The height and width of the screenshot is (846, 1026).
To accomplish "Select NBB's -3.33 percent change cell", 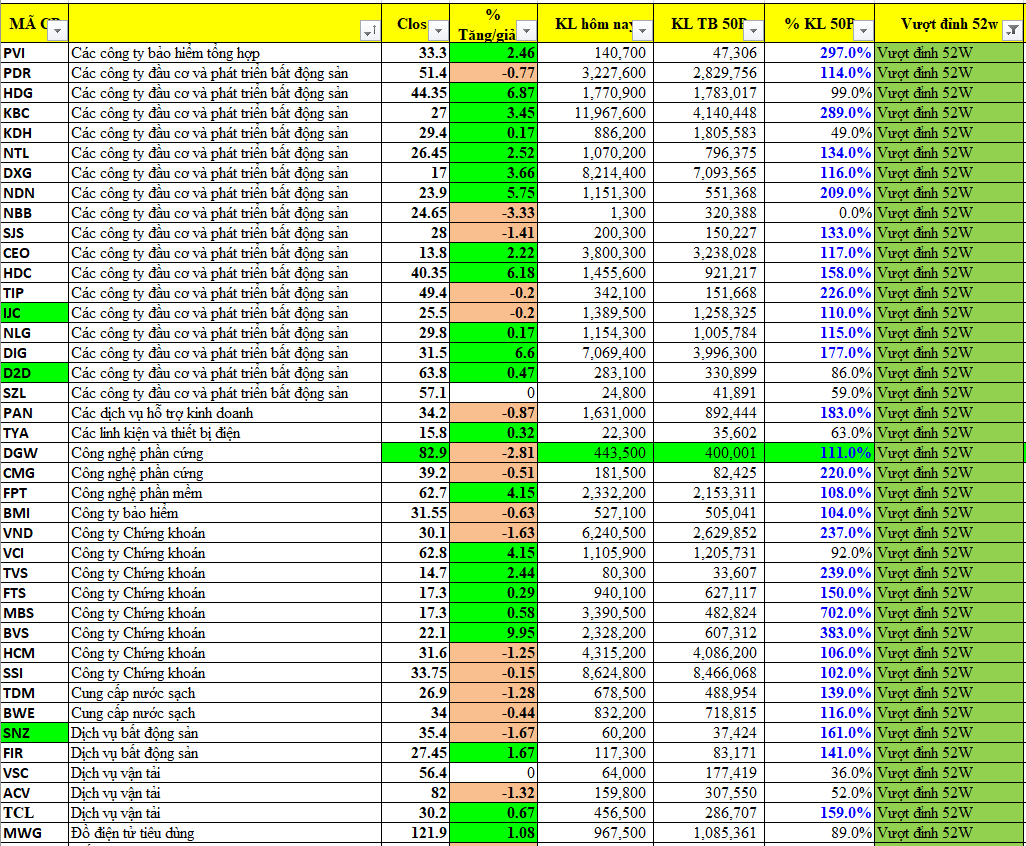I will pos(494,213).
